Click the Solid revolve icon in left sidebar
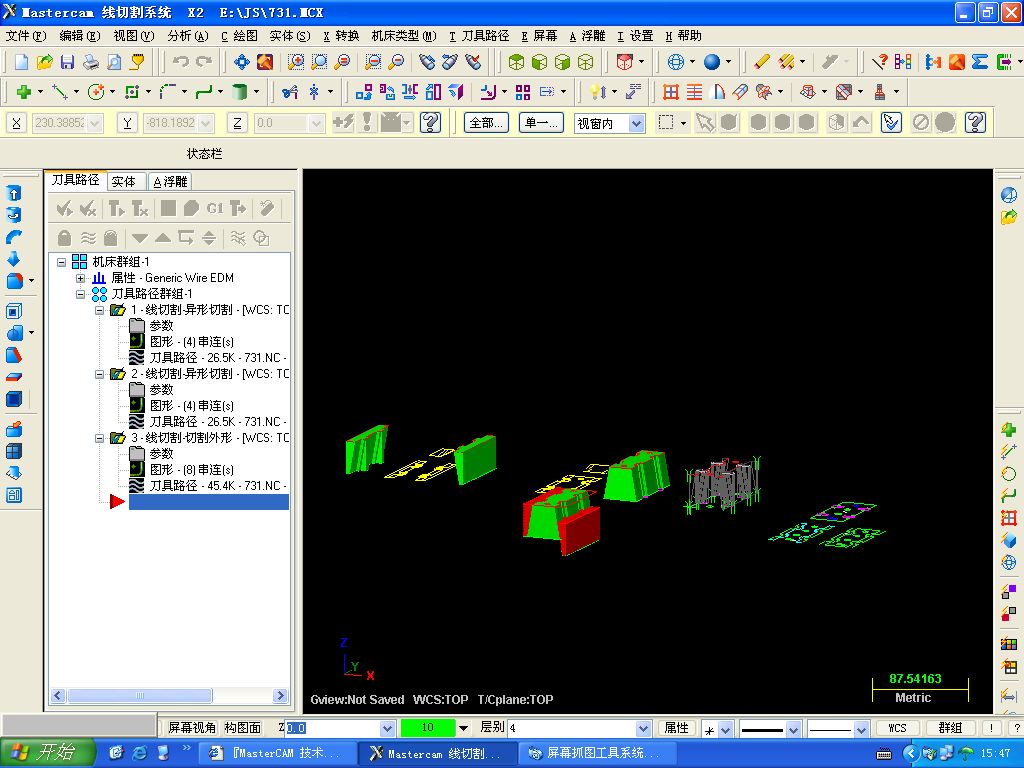The image size is (1024, 768). 14,215
